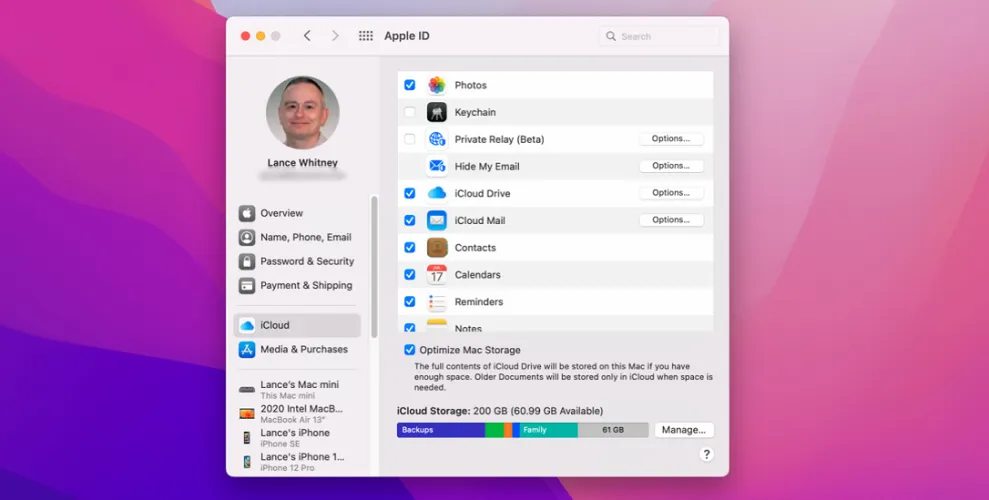Select Password & Security in sidebar

(x=306, y=261)
